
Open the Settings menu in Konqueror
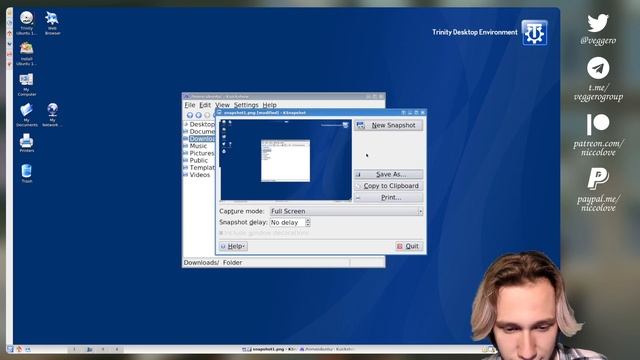(246, 105)
